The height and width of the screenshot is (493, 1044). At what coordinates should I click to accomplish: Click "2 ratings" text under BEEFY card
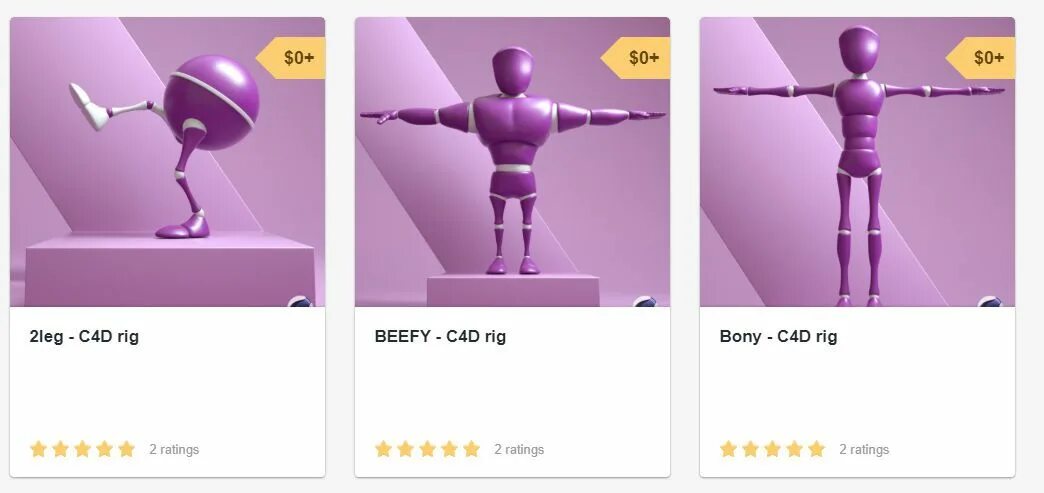[519, 450]
